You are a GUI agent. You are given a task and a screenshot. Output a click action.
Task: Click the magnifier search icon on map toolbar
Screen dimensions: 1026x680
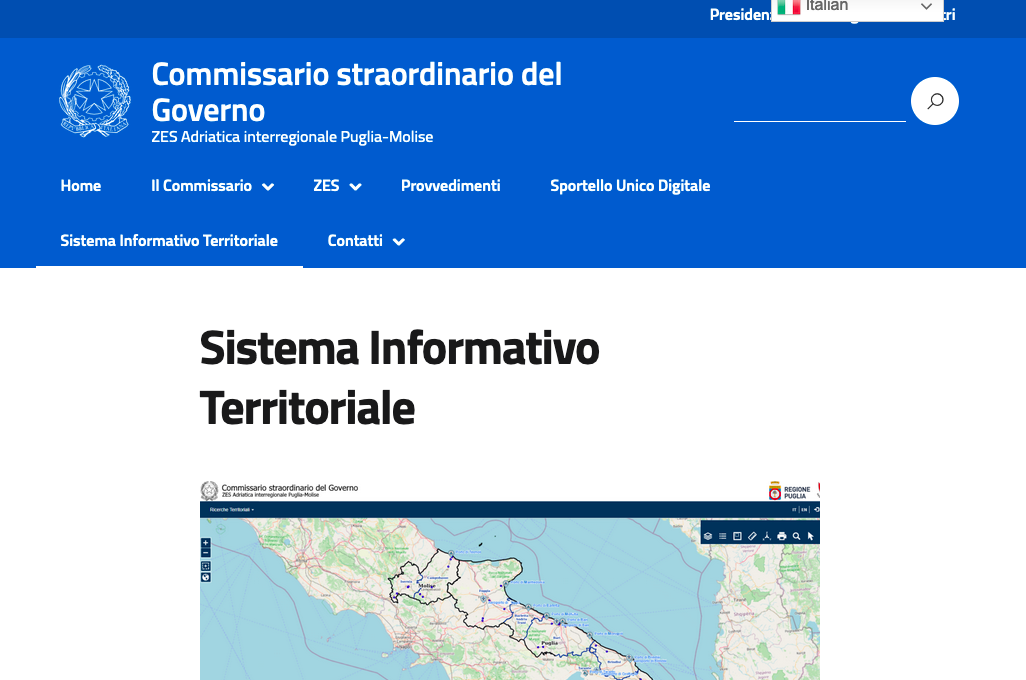click(796, 536)
